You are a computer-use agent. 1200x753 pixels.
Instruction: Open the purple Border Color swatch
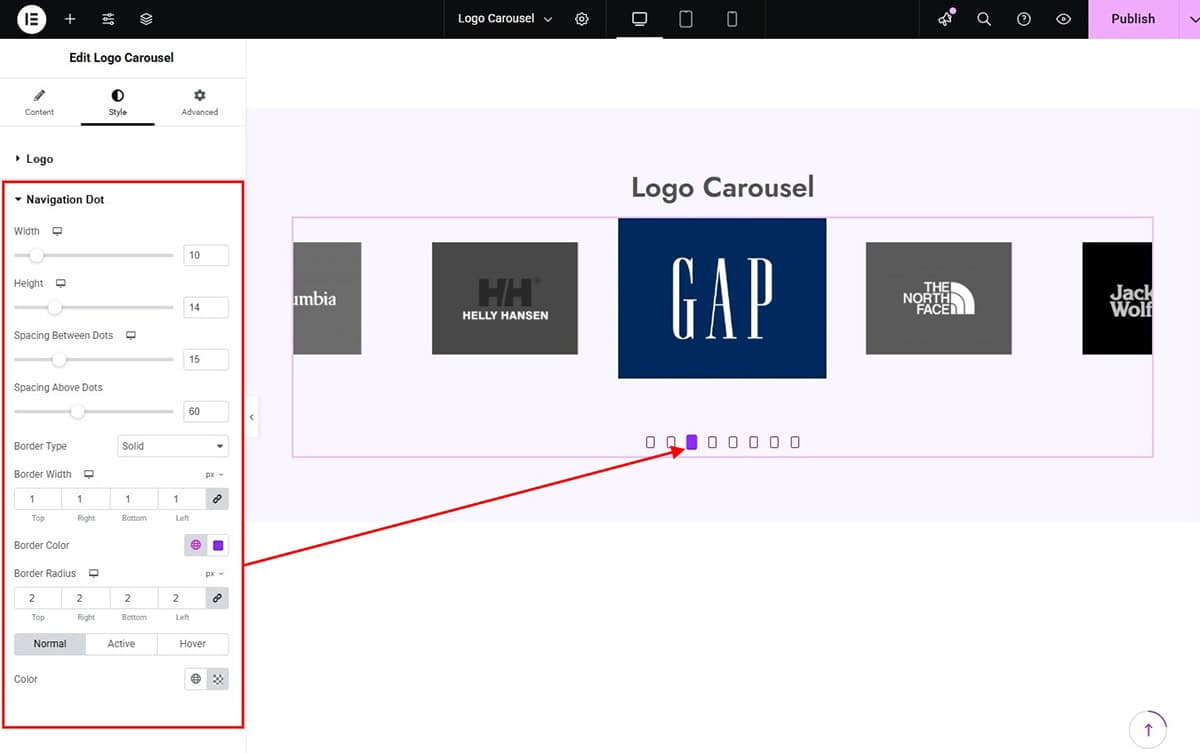[218, 545]
